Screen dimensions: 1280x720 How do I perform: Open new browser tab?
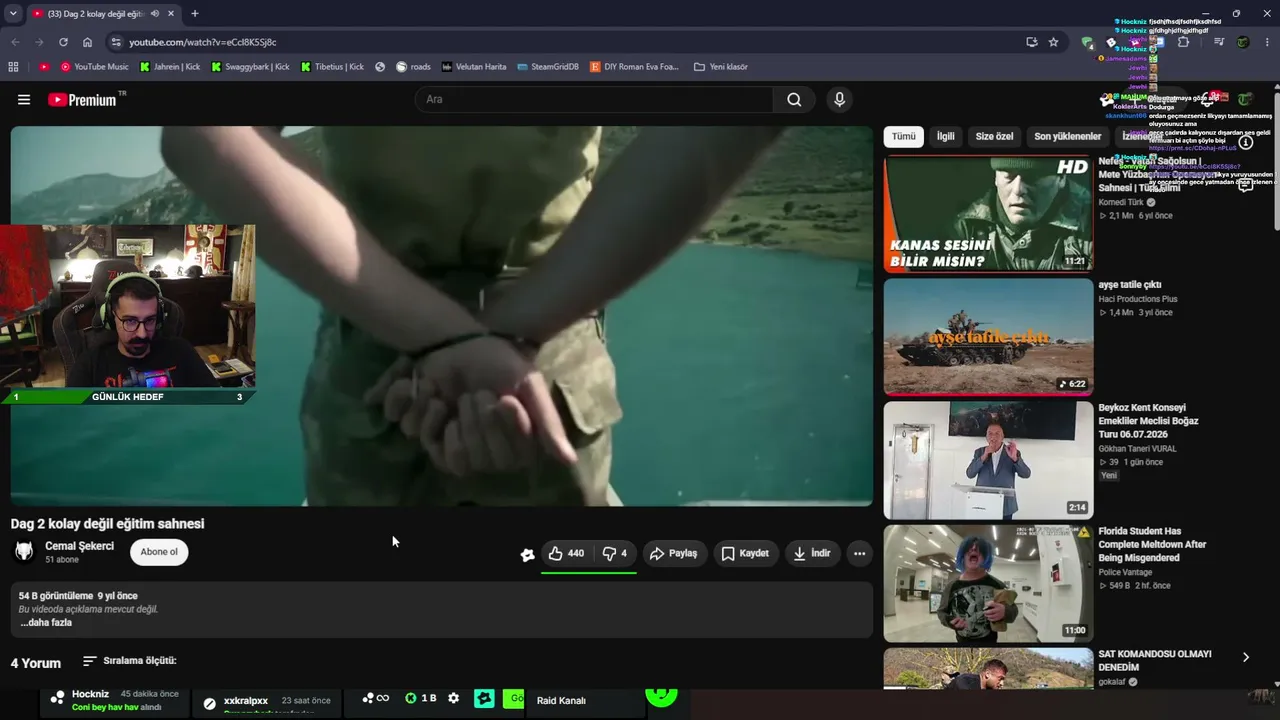[x=195, y=14]
